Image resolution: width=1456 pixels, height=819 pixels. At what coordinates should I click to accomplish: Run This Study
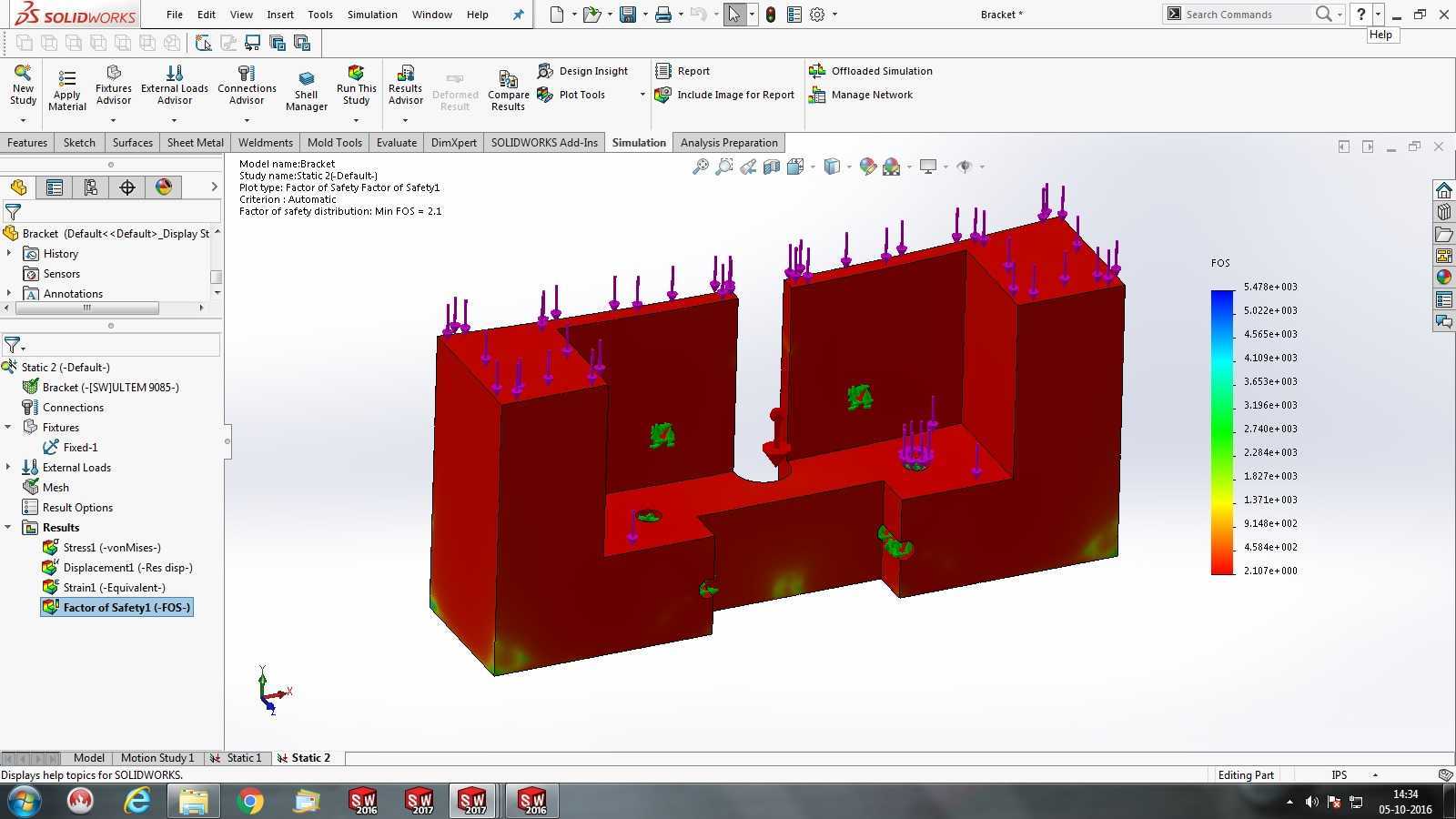[x=356, y=86]
